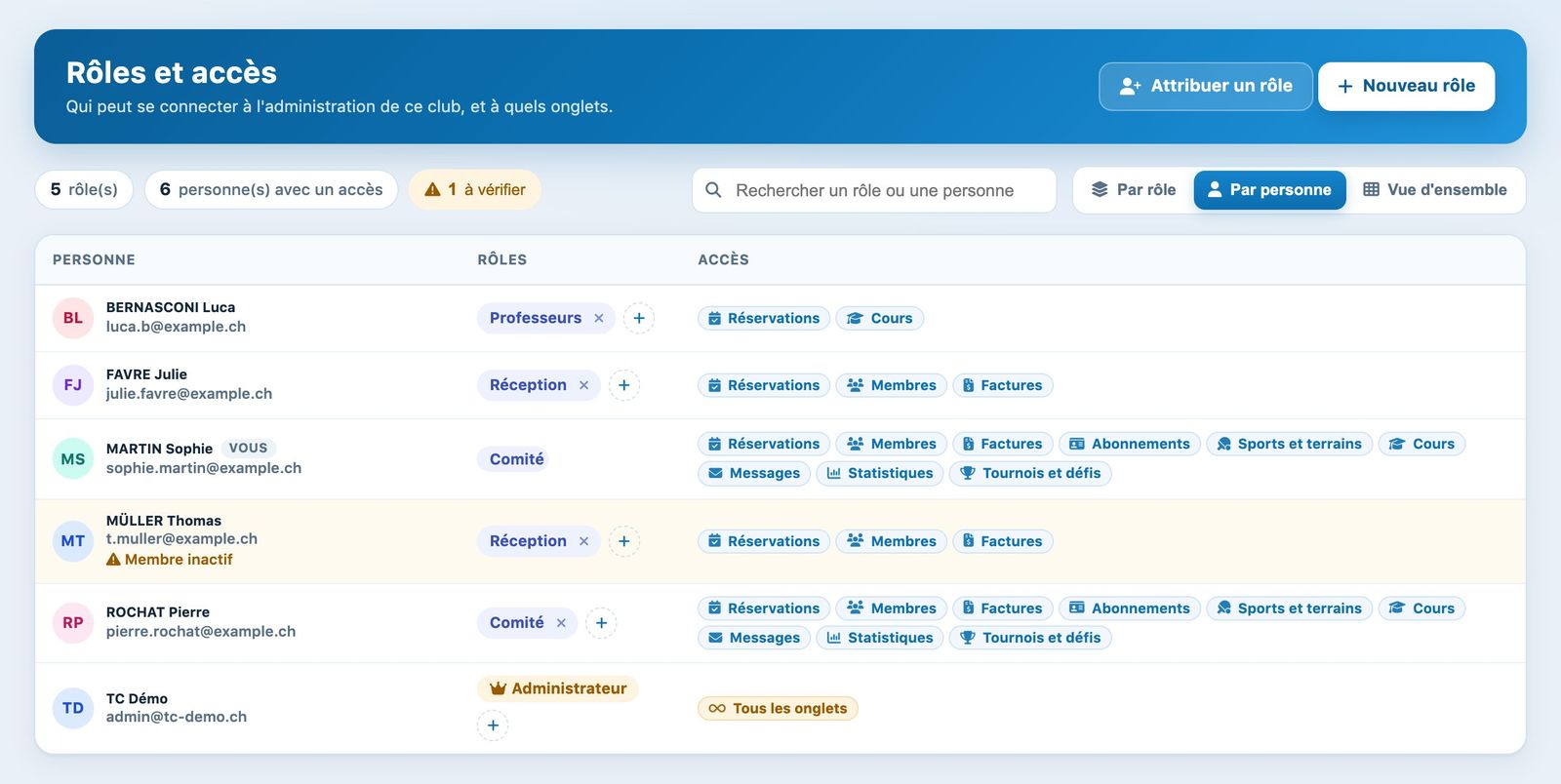The image size is (1561, 784).
Task: Create a Nouveau rôle
Action: (x=1406, y=86)
